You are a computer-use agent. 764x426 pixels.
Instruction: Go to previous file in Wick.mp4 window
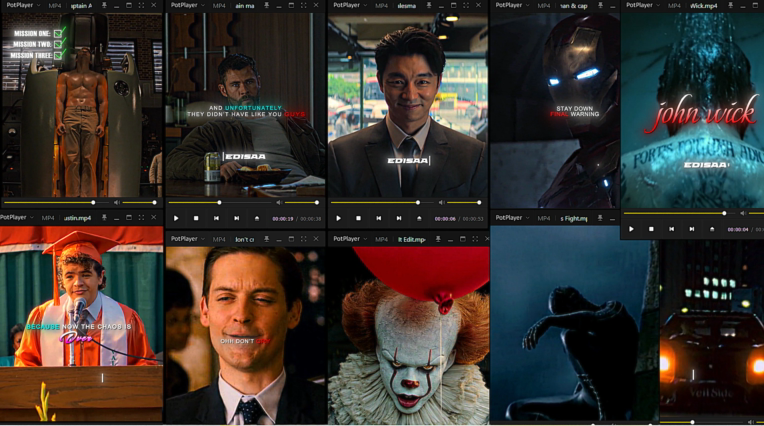671,229
